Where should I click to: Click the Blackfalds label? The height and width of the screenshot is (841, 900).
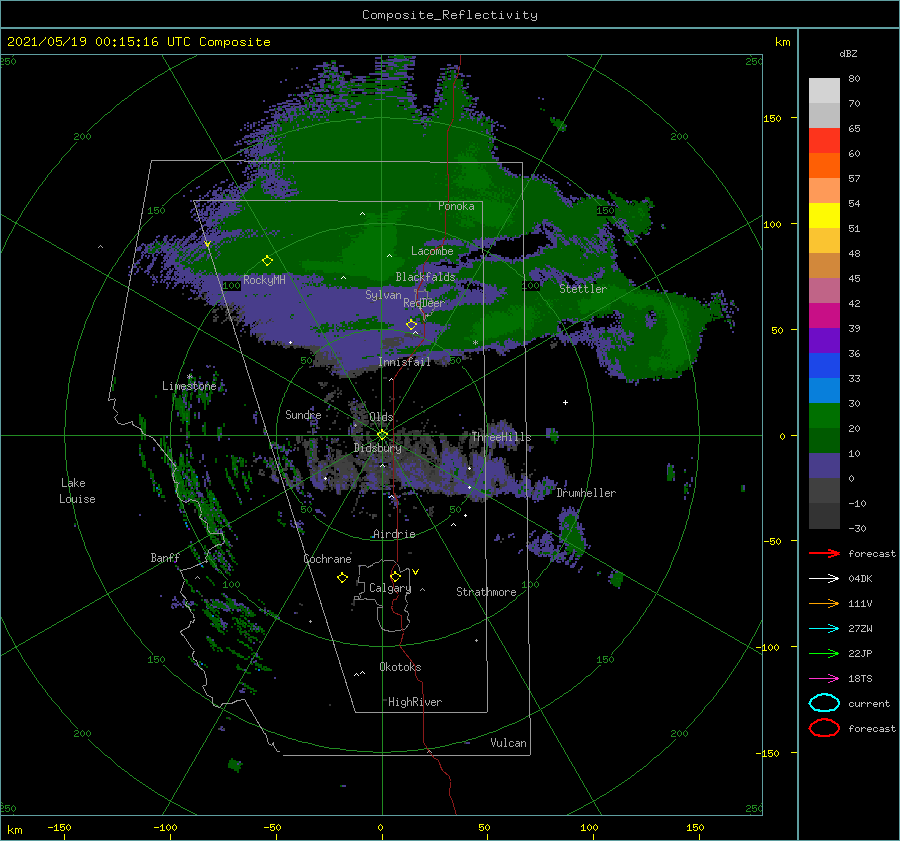coord(425,277)
